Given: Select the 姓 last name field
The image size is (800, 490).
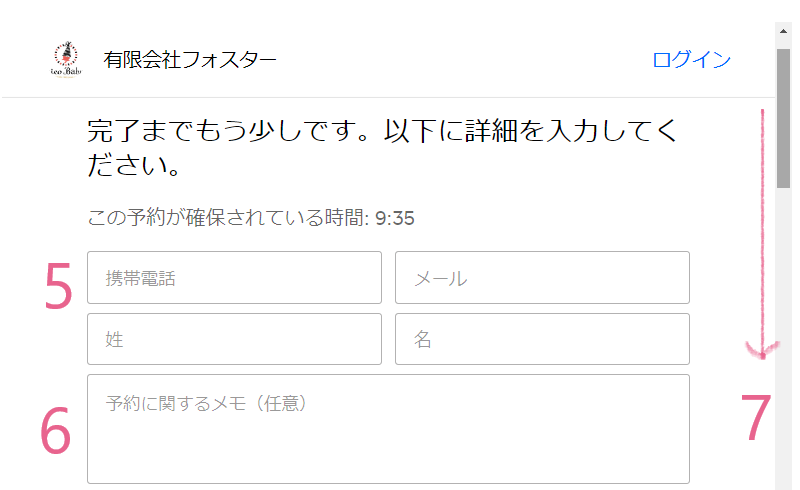Looking at the screenshot, I should tap(234, 339).
